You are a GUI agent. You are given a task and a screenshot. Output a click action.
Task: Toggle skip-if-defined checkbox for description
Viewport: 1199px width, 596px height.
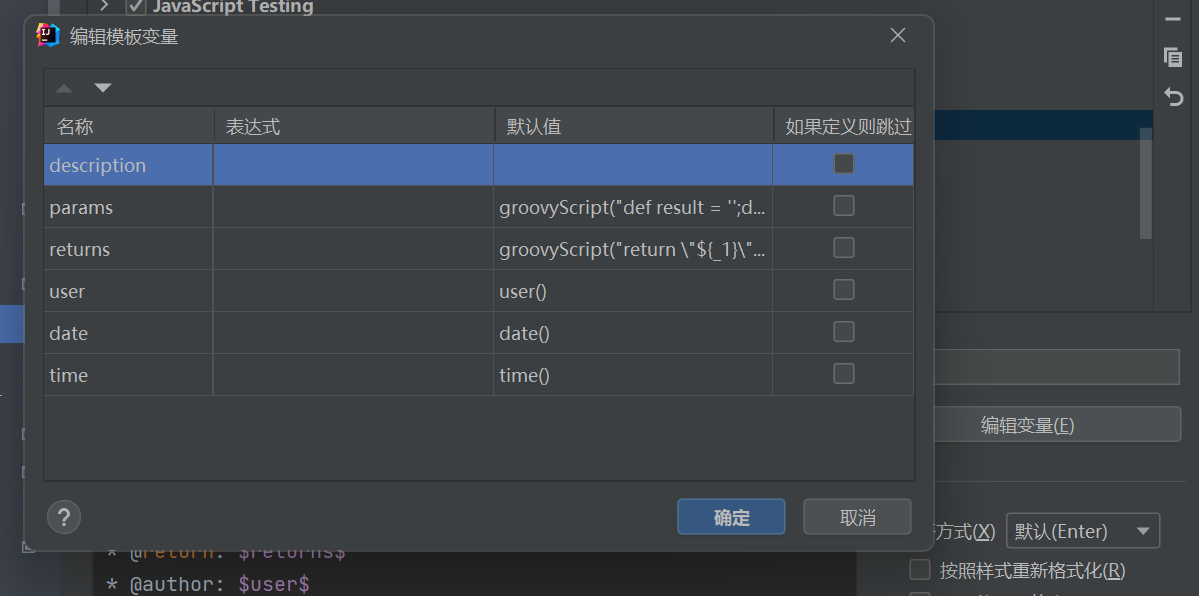click(x=843, y=164)
